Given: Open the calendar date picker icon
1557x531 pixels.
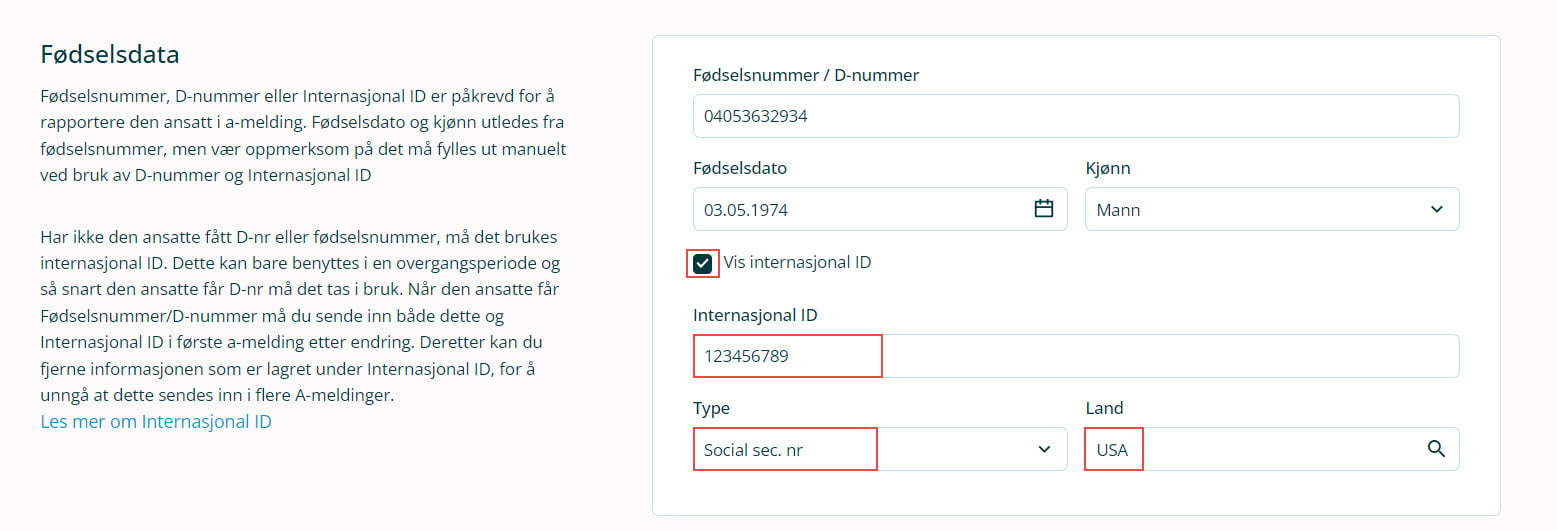Looking at the screenshot, I should [x=1043, y=209].
